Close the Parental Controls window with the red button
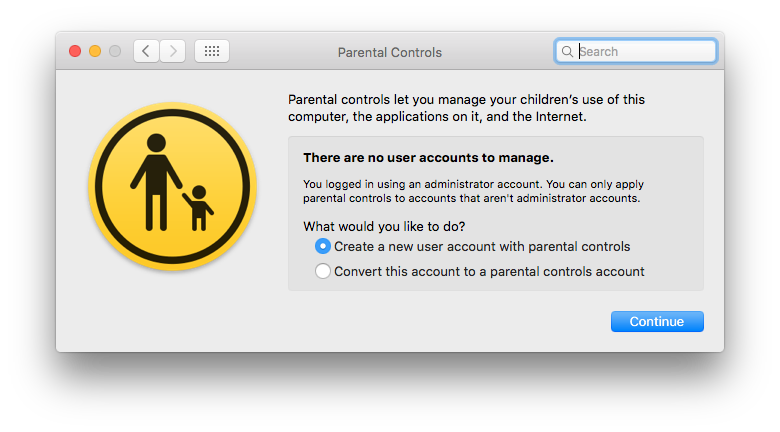The image size is (780, 432). point(75,51)
